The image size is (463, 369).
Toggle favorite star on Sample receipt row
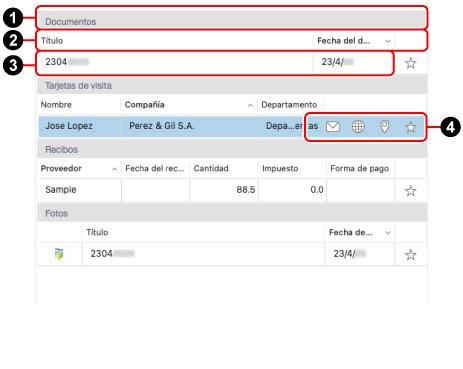click(x=410, y=191)
